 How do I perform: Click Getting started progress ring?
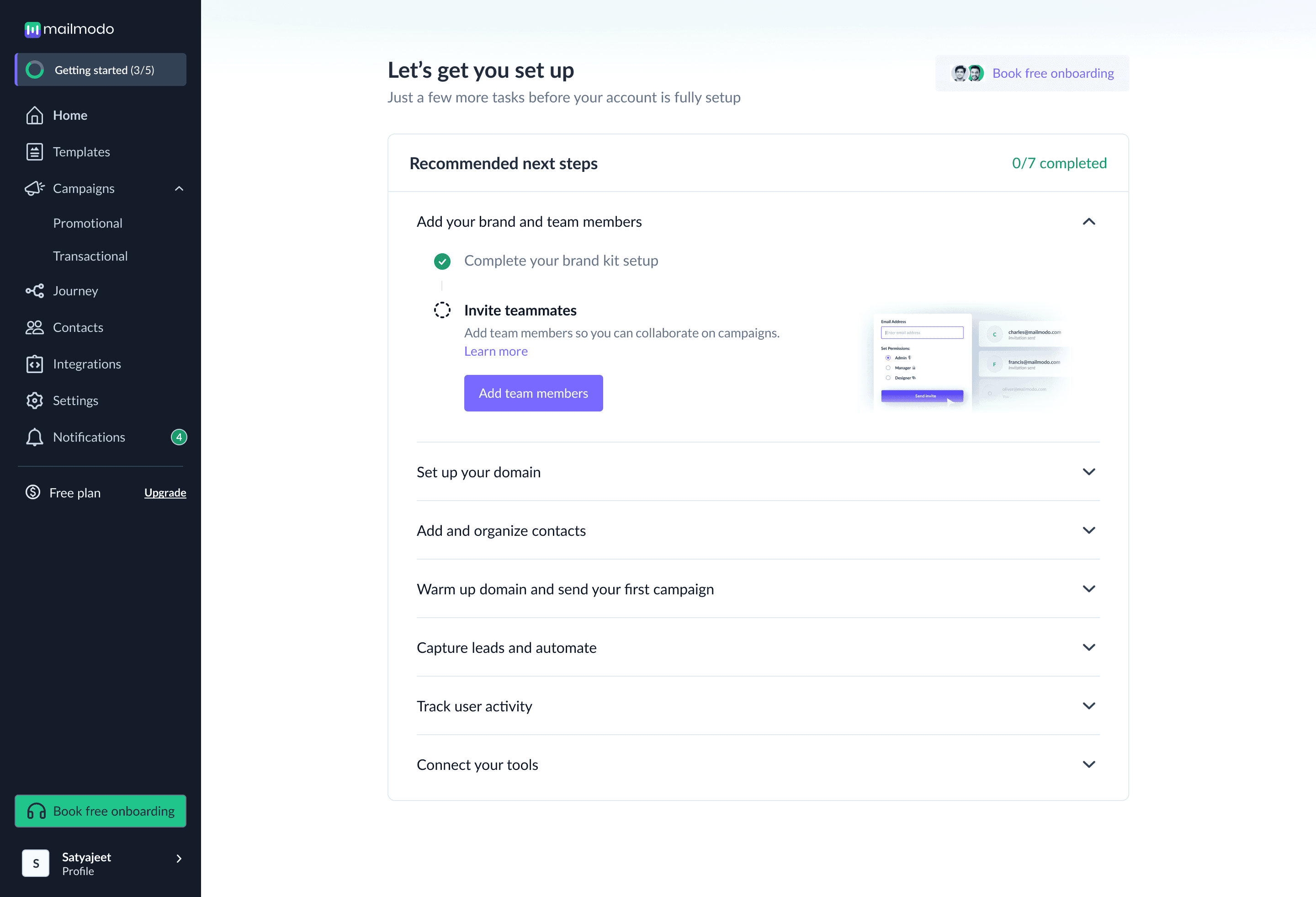(x=35, y=69)
